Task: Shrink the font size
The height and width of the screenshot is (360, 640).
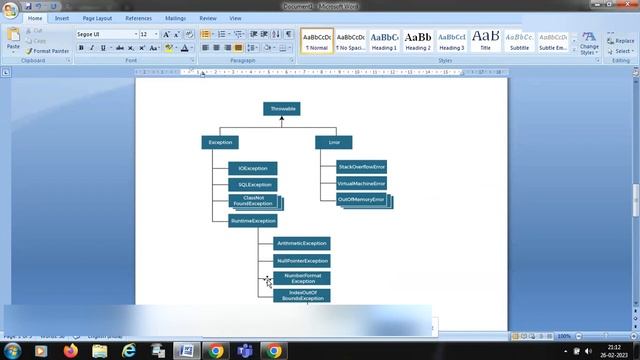Action: tap(177, 35)
